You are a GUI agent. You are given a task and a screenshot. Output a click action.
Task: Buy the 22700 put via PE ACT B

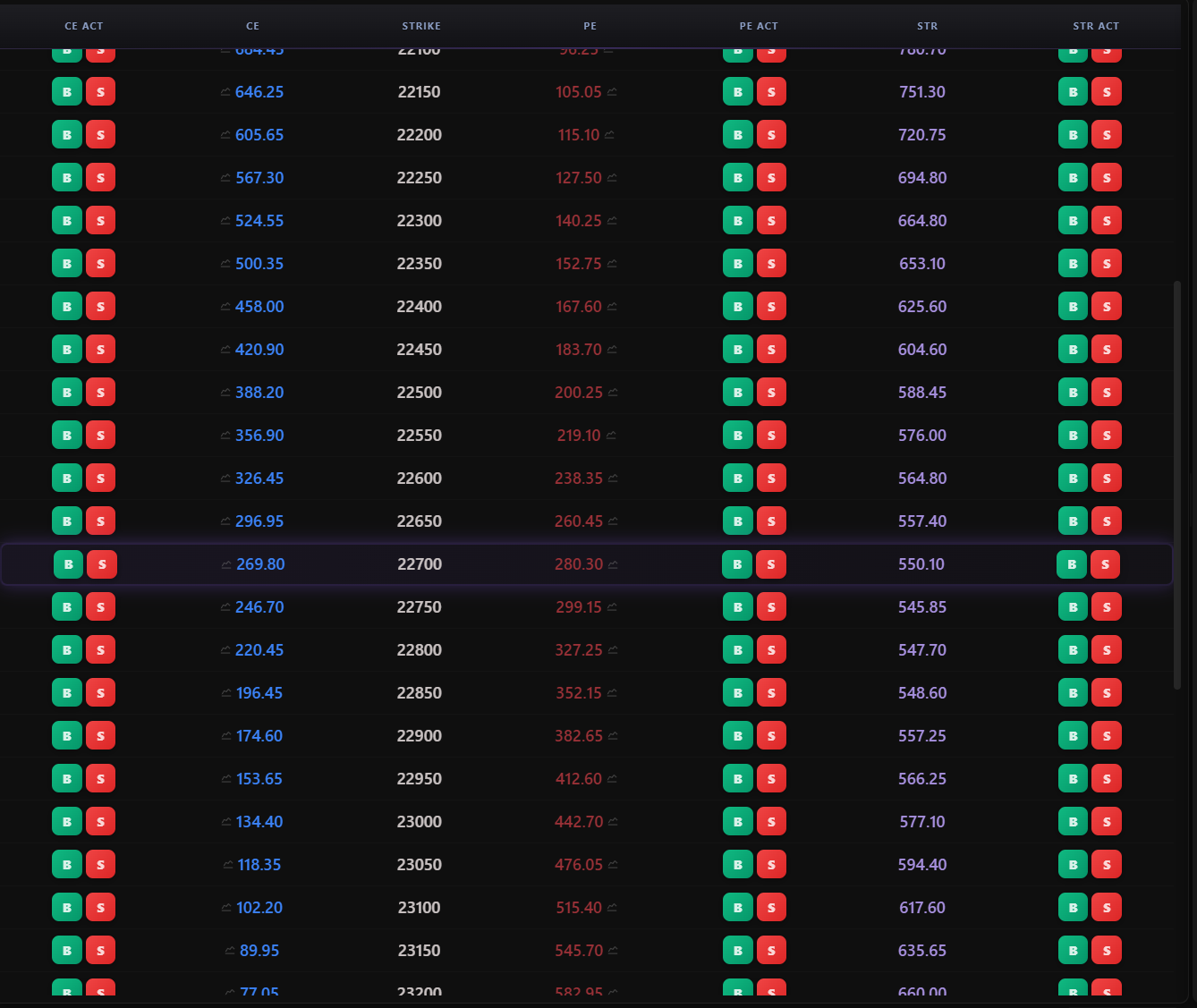tap(737, 564)
